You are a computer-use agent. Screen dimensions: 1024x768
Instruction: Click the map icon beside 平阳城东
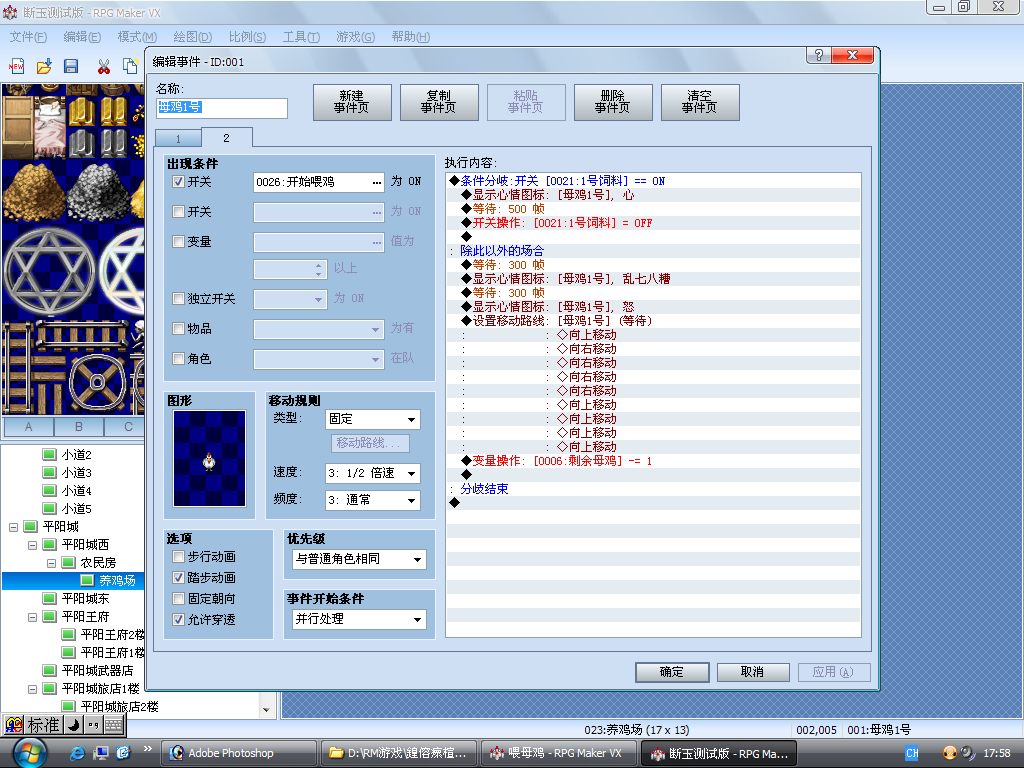click(x=50, y=598)
